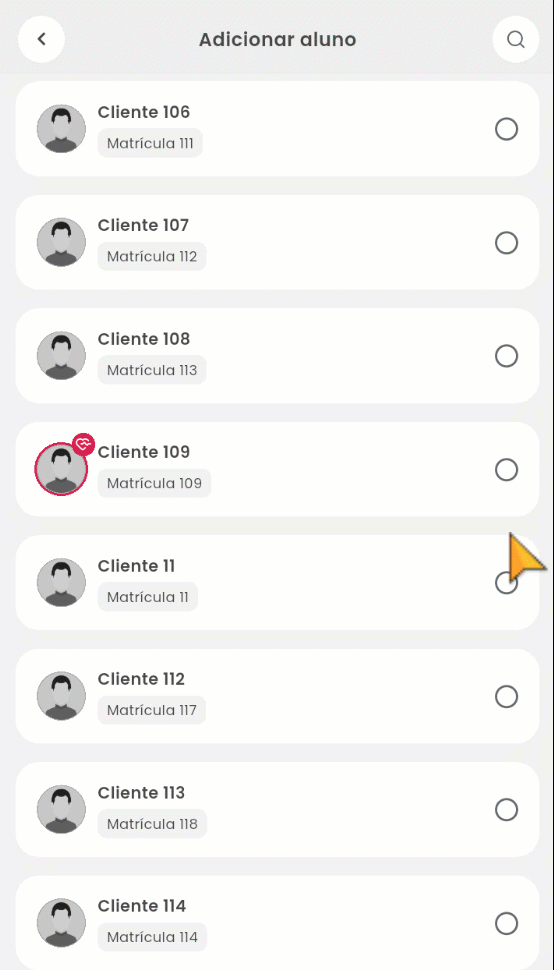Tap the red-ringed avatar of Cliente 109
The image size is (554, 970).
[61, 469]
